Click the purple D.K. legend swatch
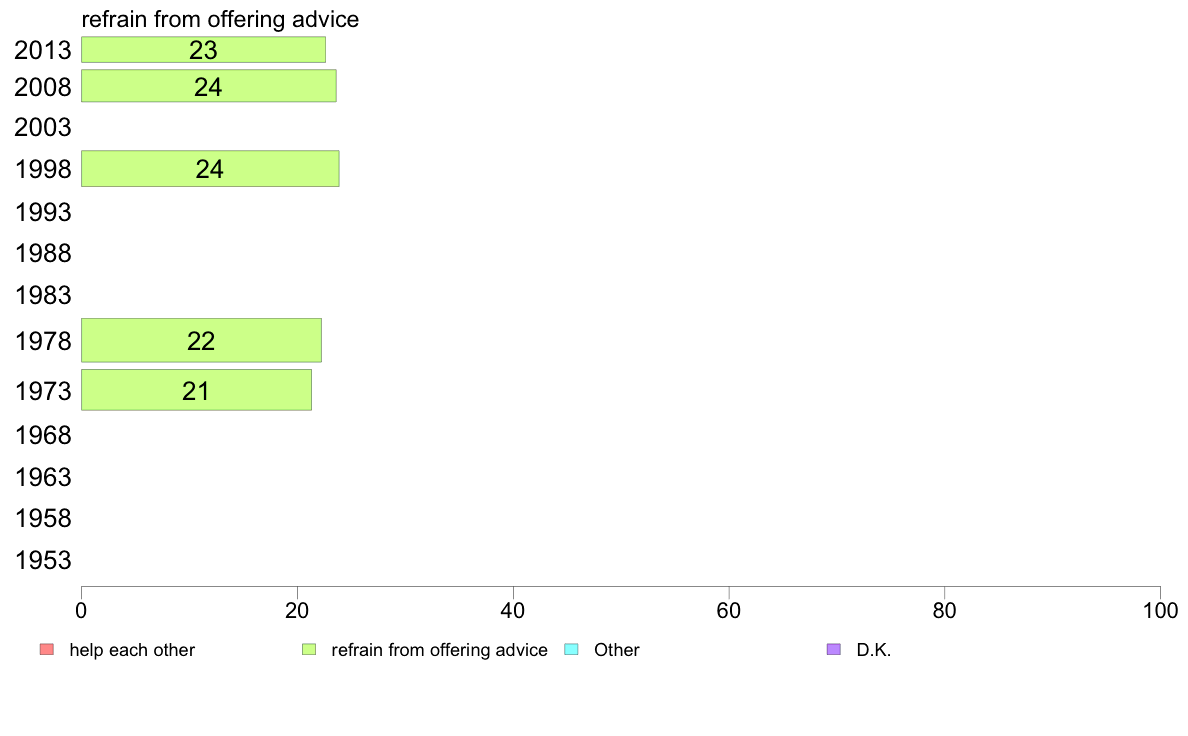The height and width of the screenshot is (736, 1188). (x=834, y=650)
